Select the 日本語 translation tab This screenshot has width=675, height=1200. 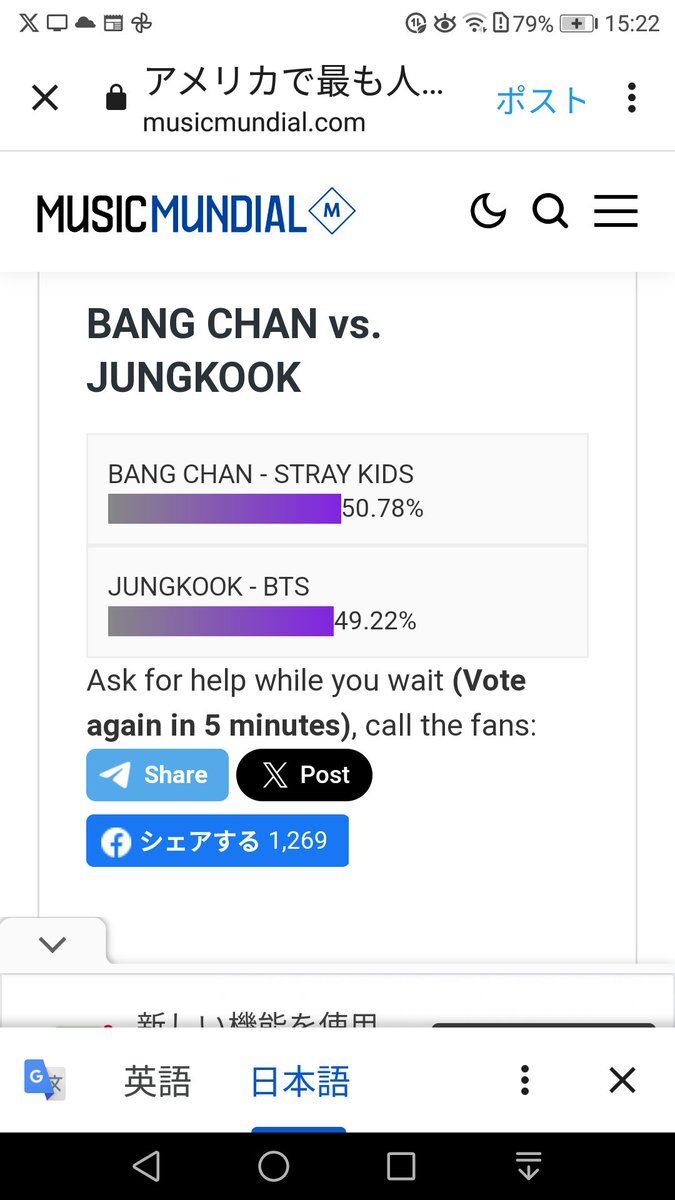click(300, 1081)
